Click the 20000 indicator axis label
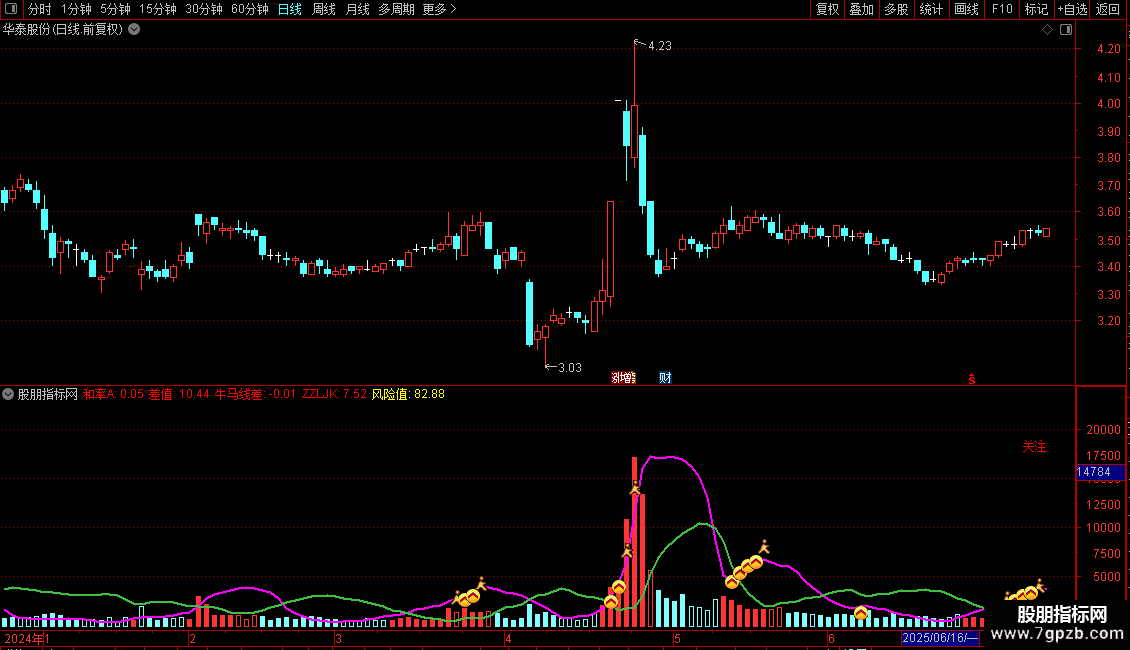 pyautogui.click(x=1103, y=429)
